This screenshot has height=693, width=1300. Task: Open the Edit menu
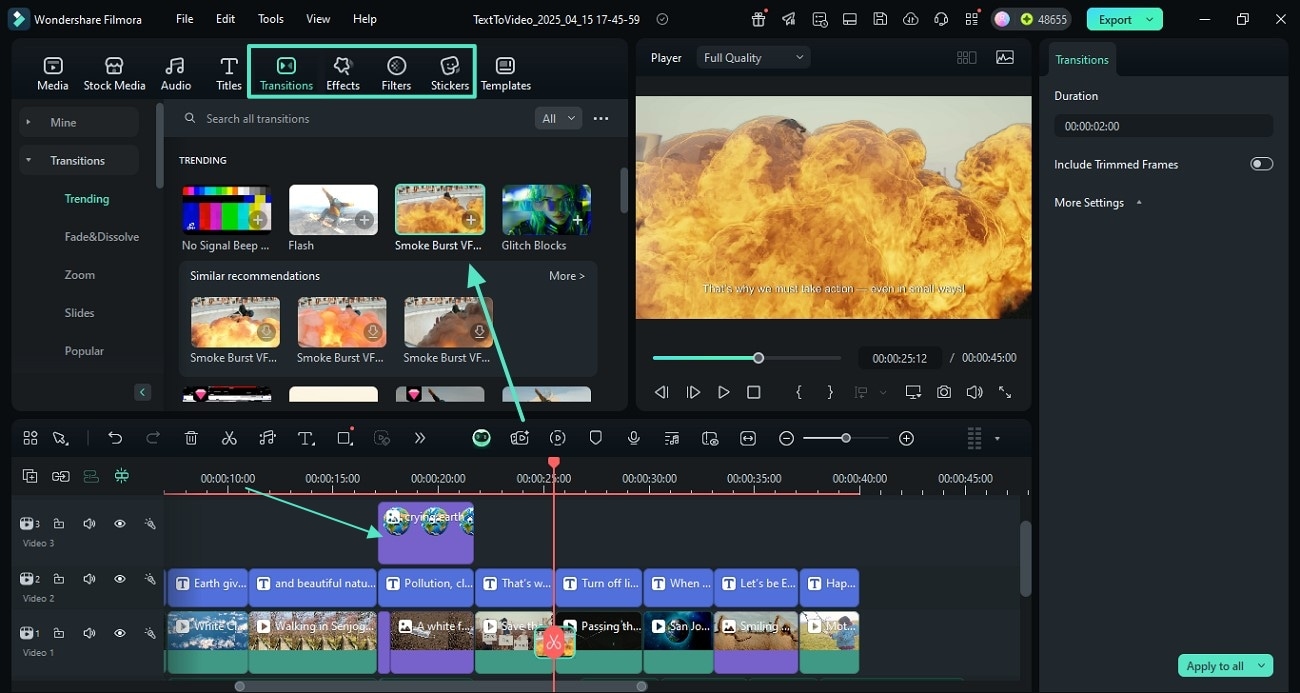226,19
